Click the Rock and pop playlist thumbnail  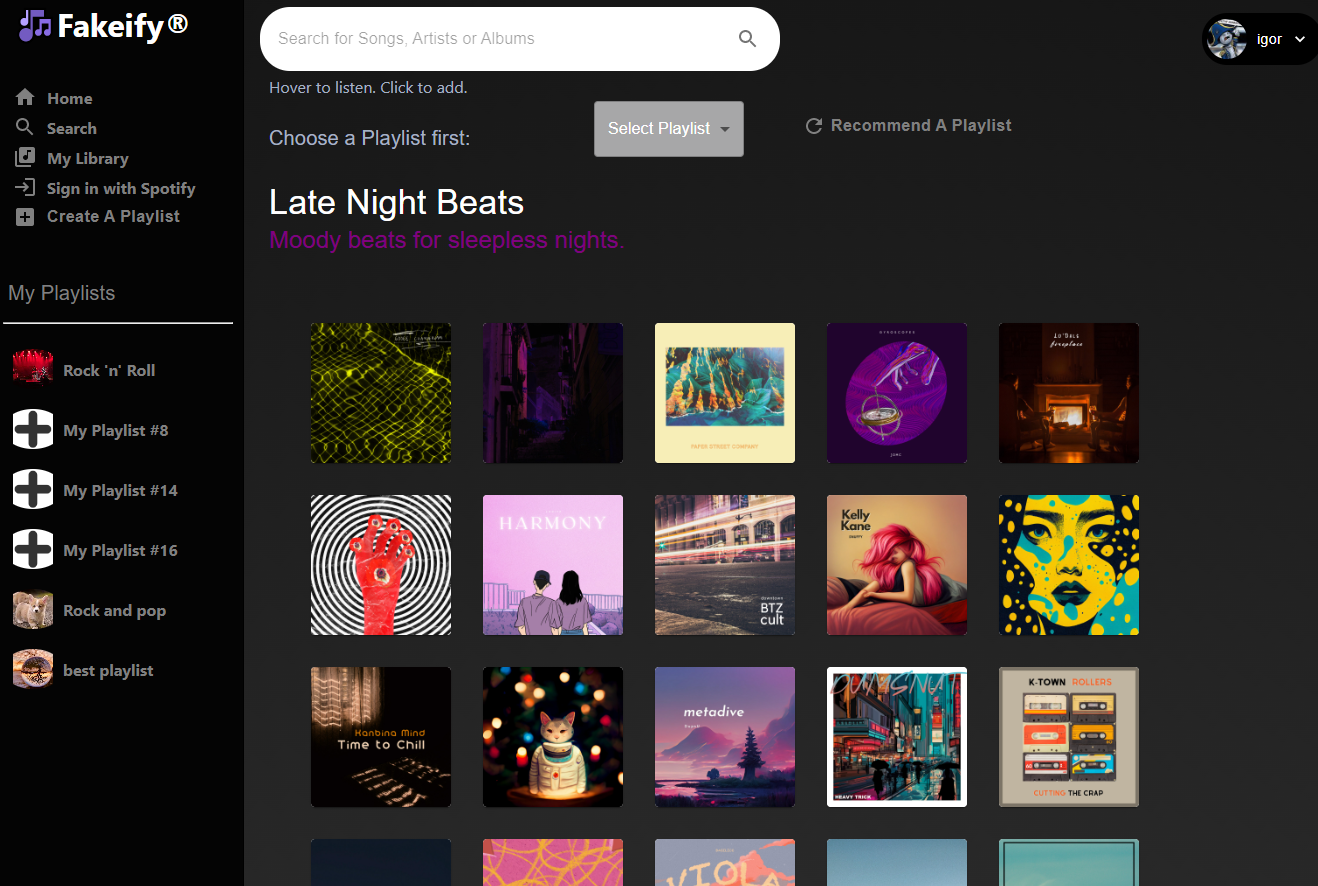33,610
